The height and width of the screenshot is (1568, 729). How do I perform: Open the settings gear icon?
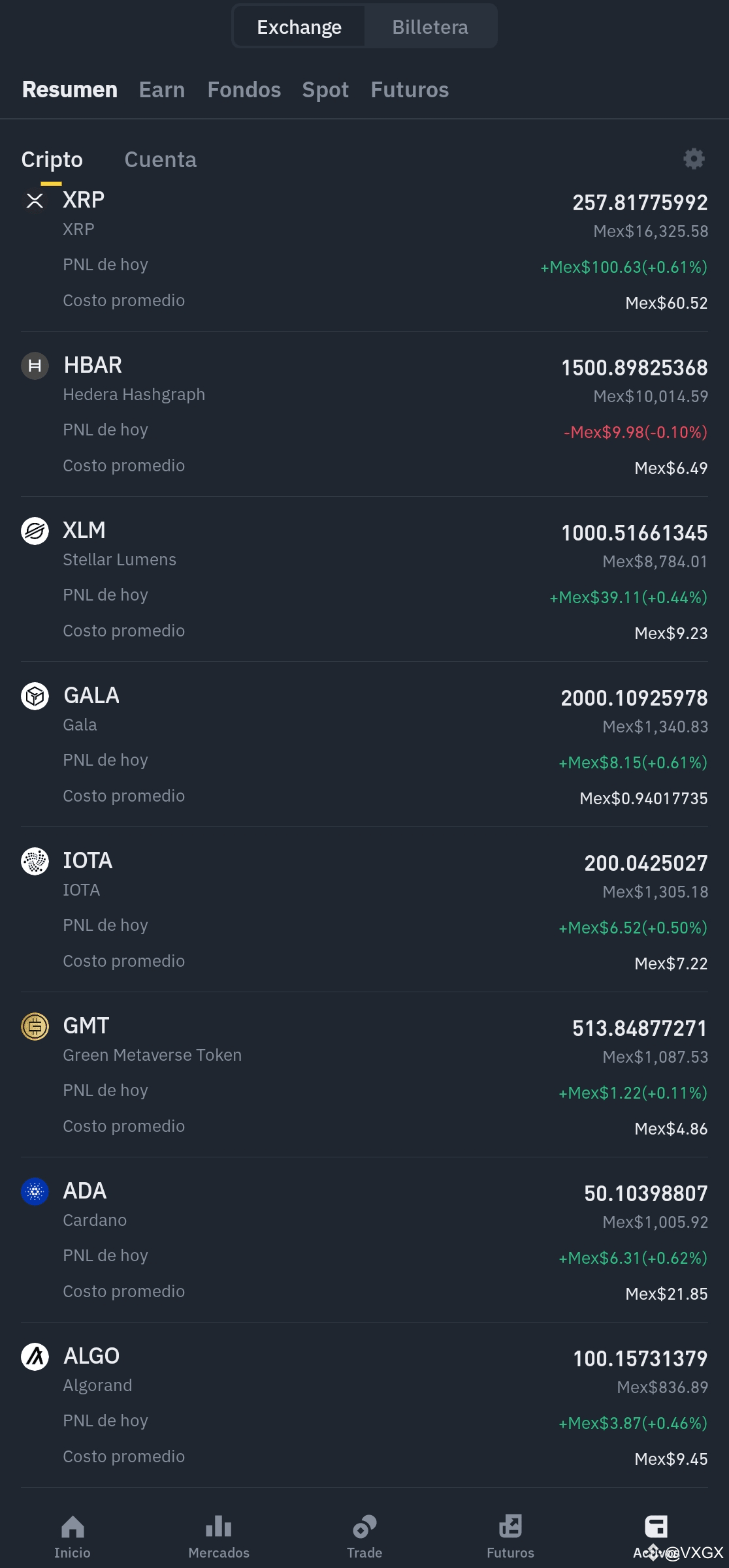point(694,159)
